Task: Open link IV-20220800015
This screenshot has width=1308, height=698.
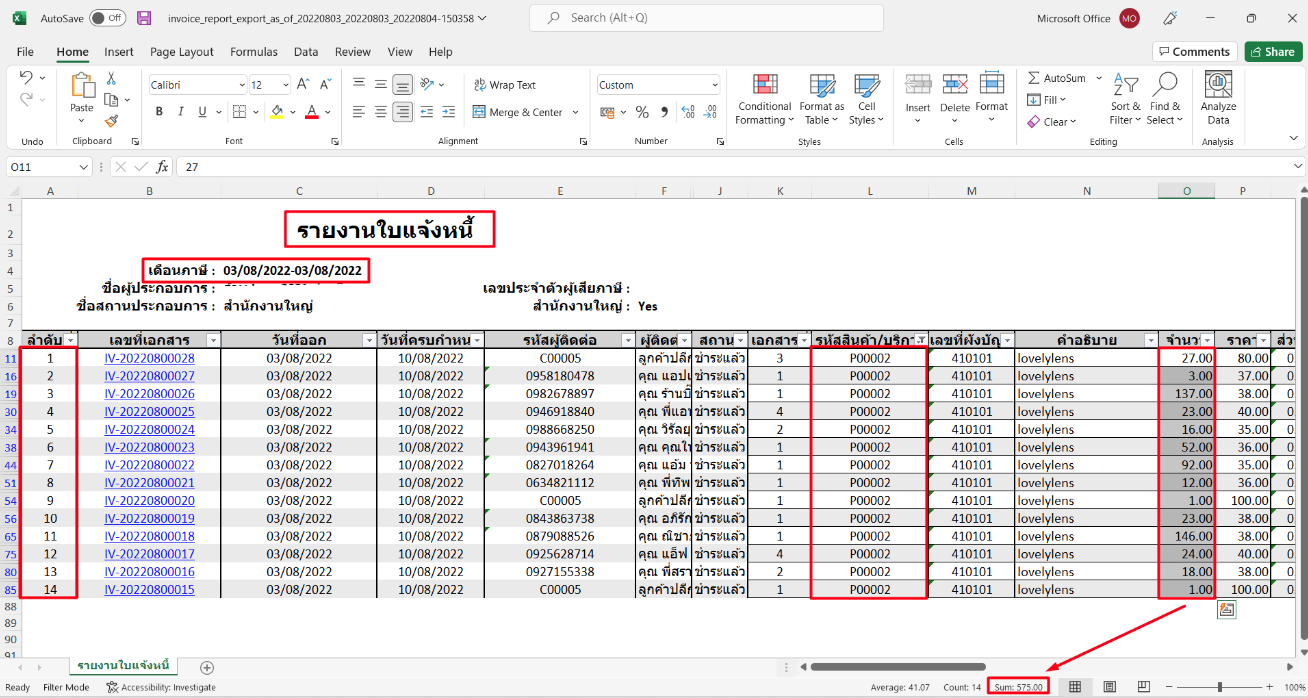Action: coord(149,590)
